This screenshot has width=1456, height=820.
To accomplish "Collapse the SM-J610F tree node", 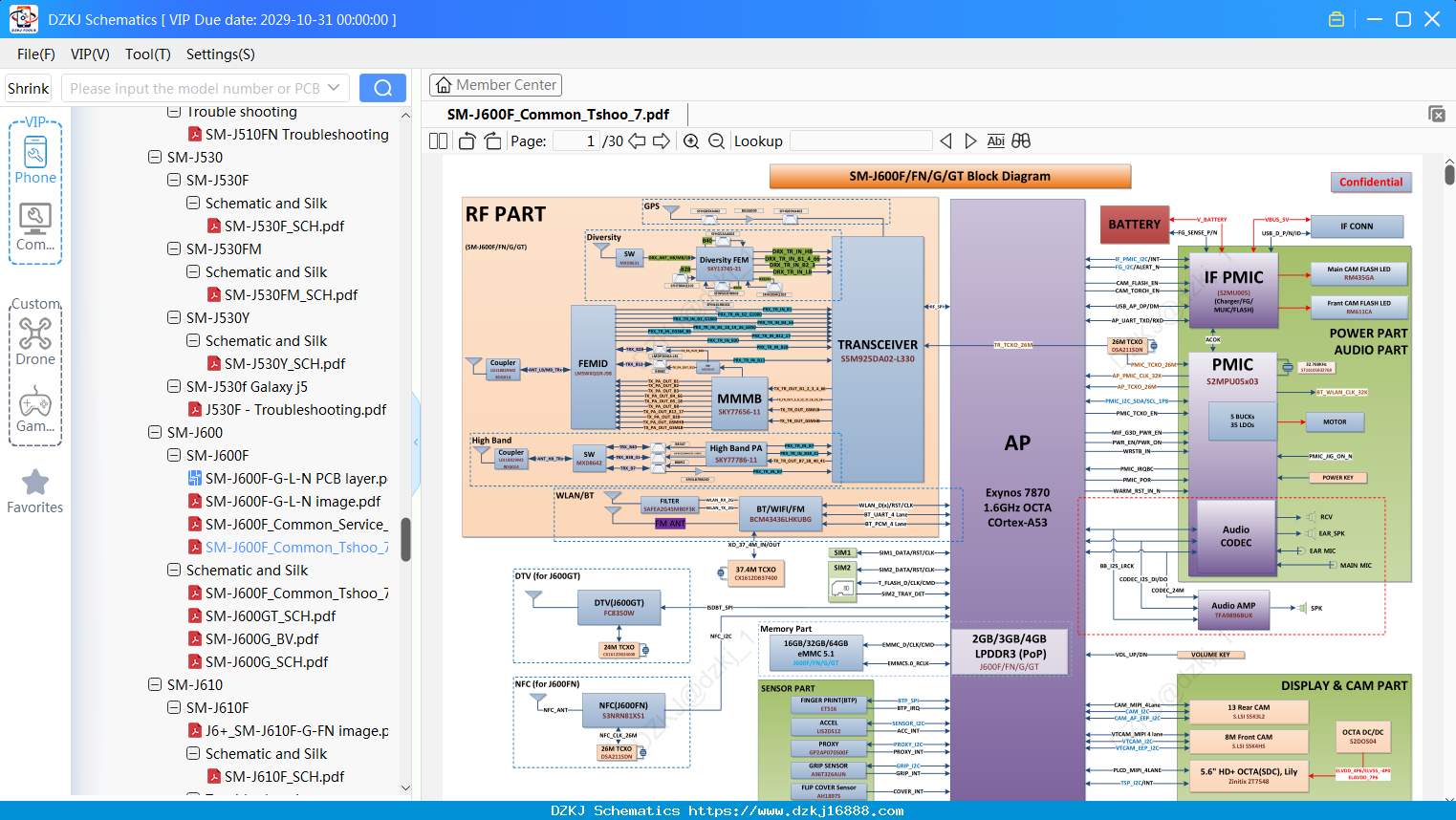I will [174, 707].
